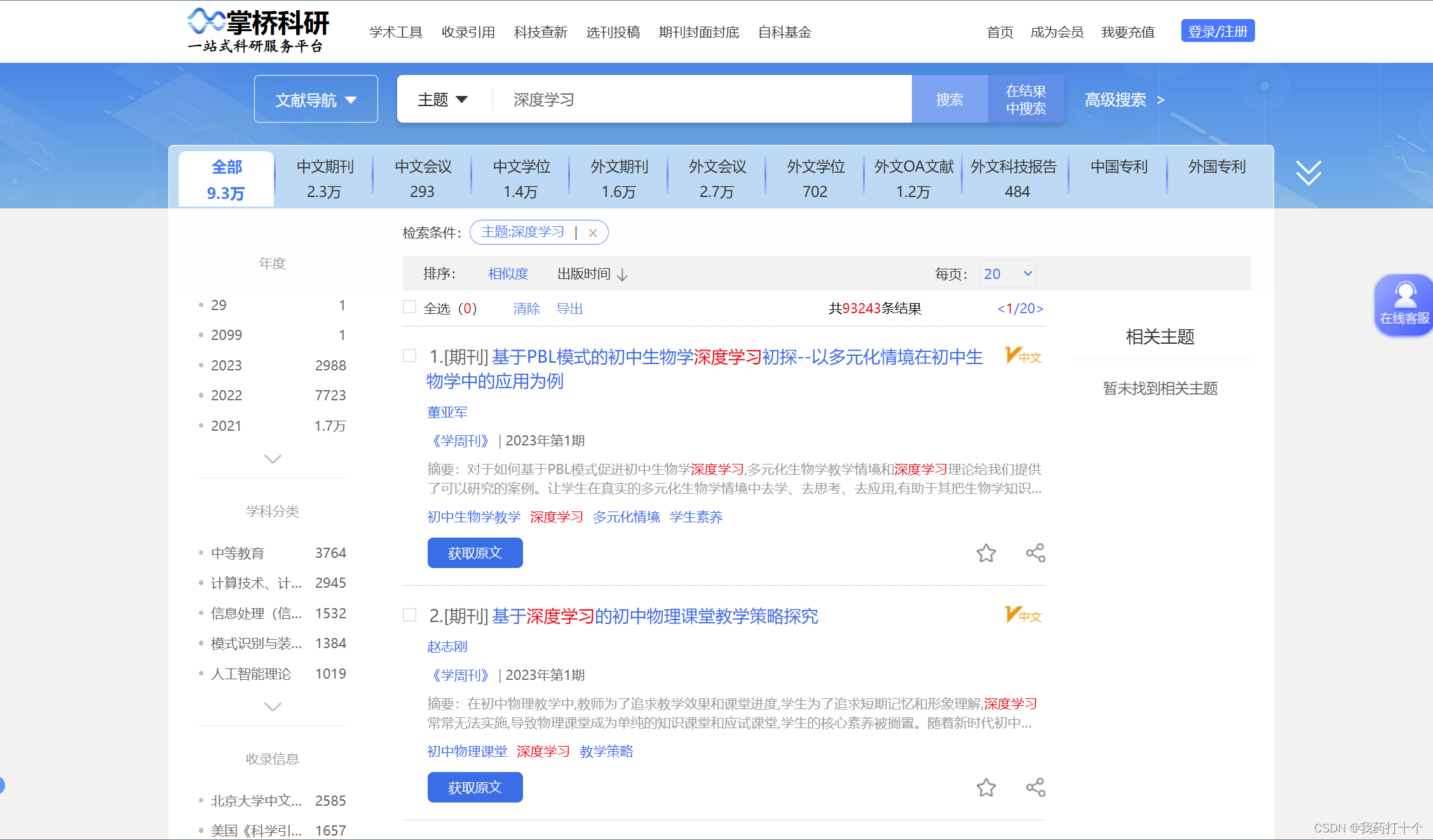Click the favorite star on result 1
1433x840 pixels.
pyautogui.click(x=986, y=553)
